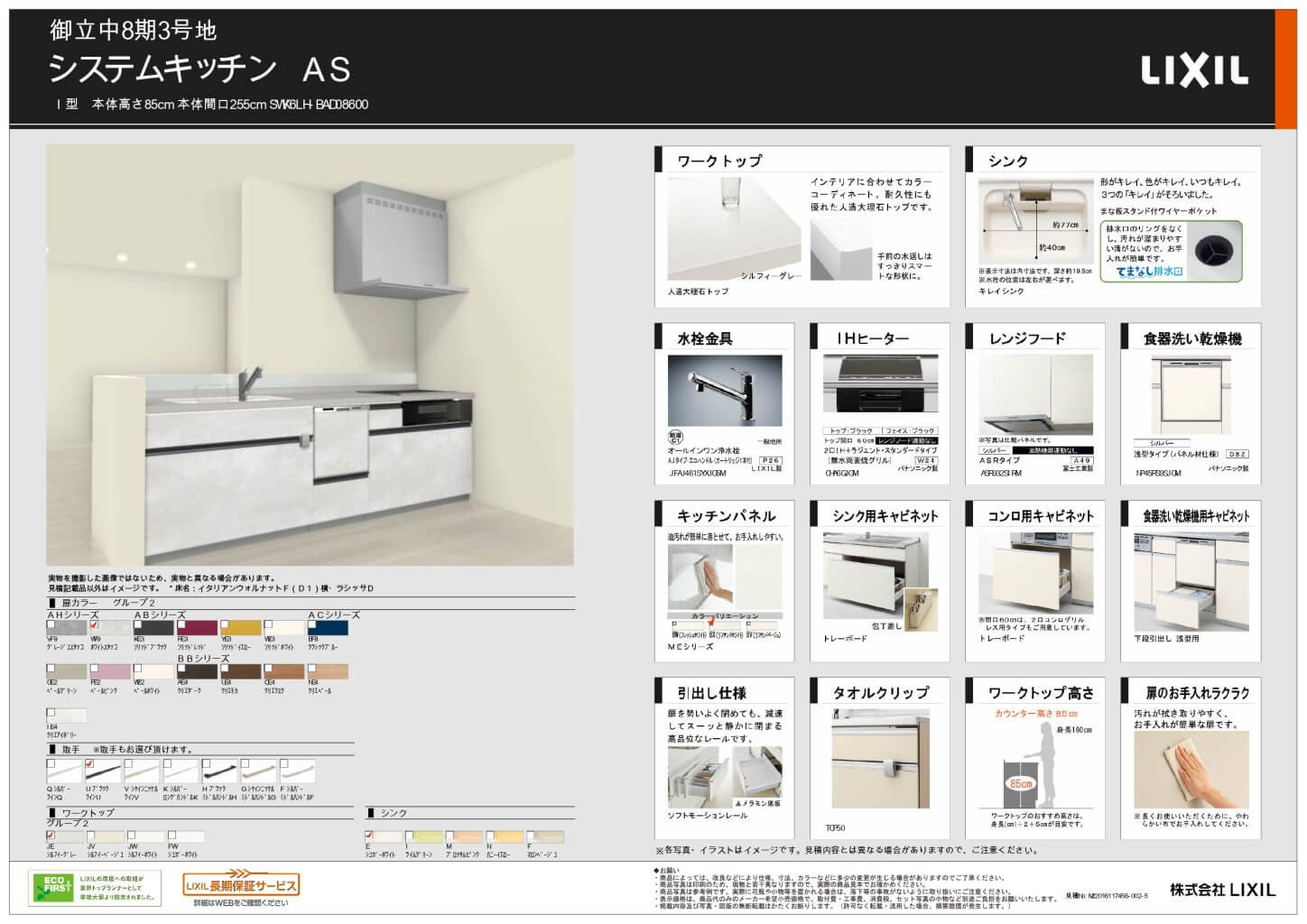Click the LIXIL長期保証サービス logo
Viewport: 1307px width, 924px height.
[x=240, y=884]
